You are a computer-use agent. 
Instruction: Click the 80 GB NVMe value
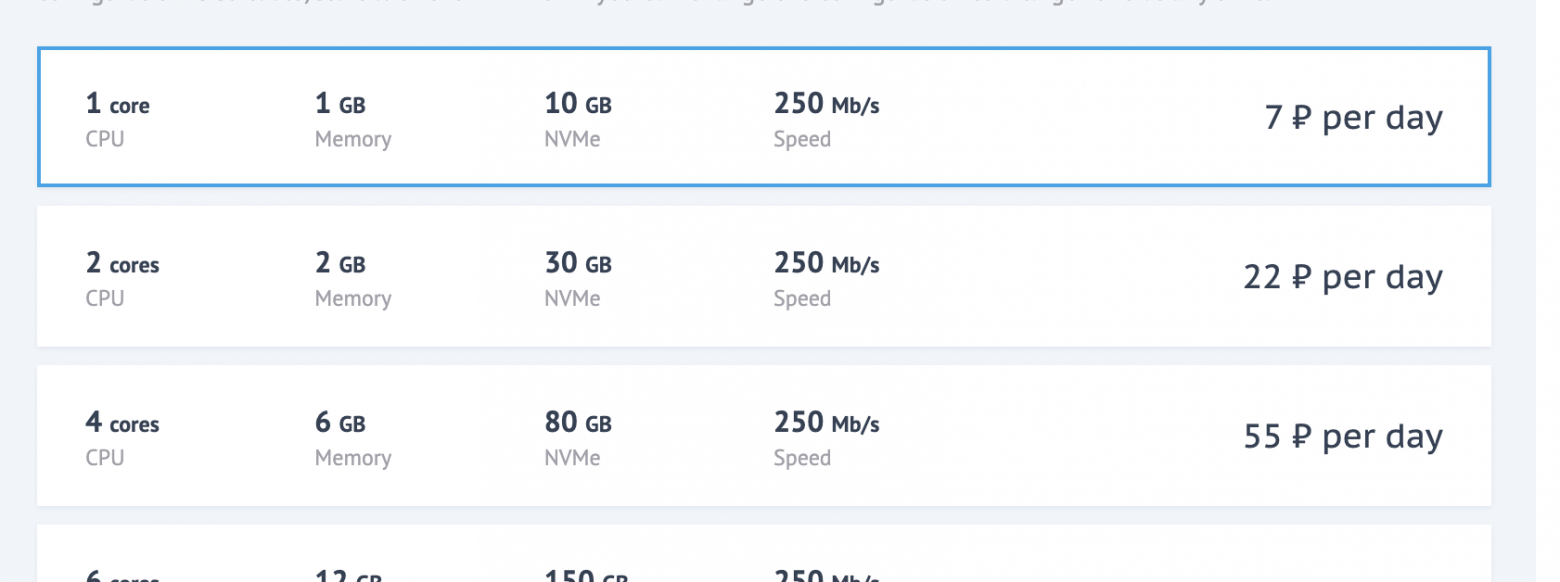577,423
